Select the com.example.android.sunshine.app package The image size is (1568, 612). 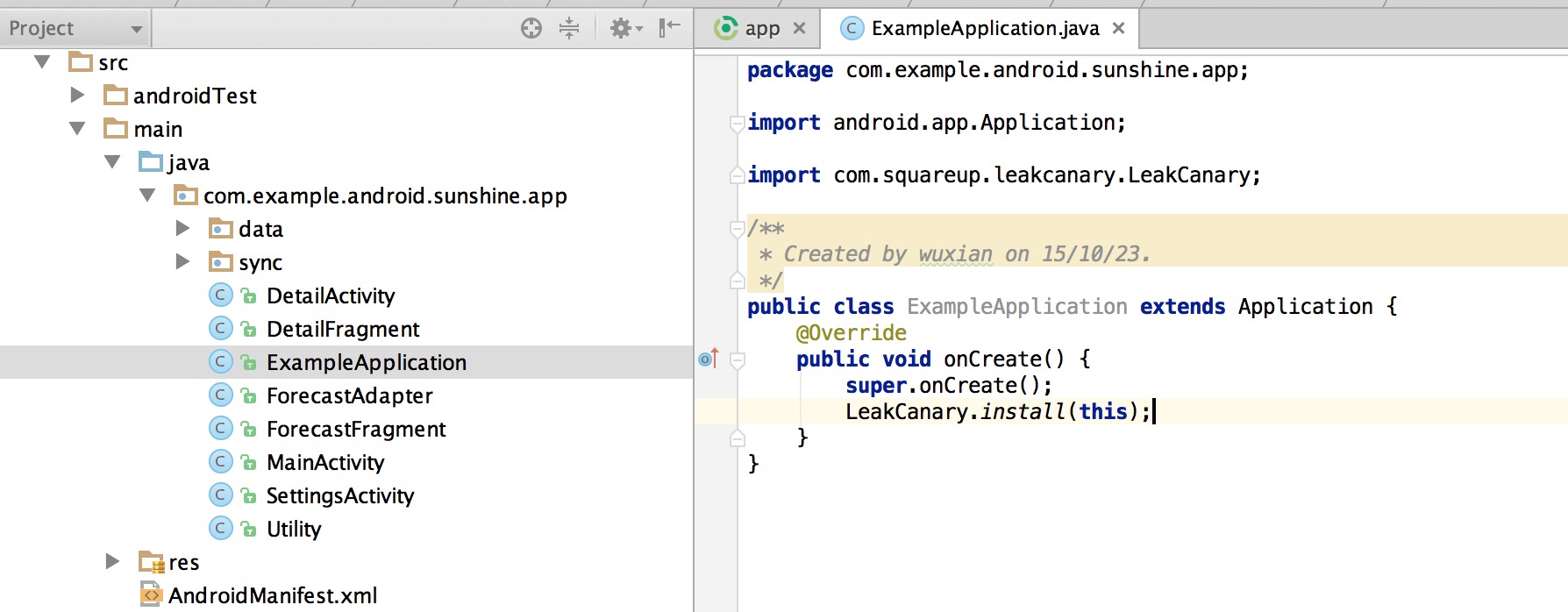pos(385,196)
